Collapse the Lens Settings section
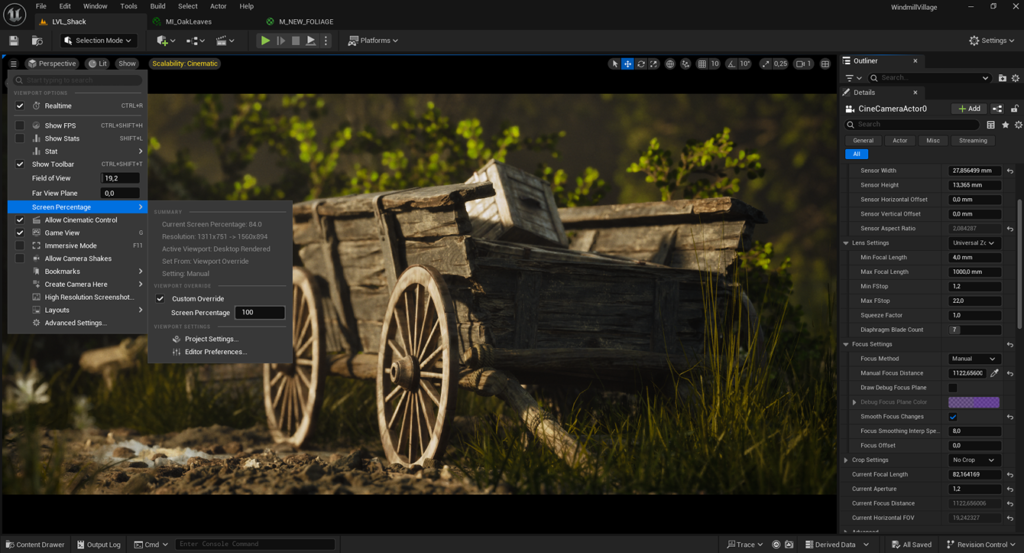The image size is (1024, 553). (x=846, y=243)
